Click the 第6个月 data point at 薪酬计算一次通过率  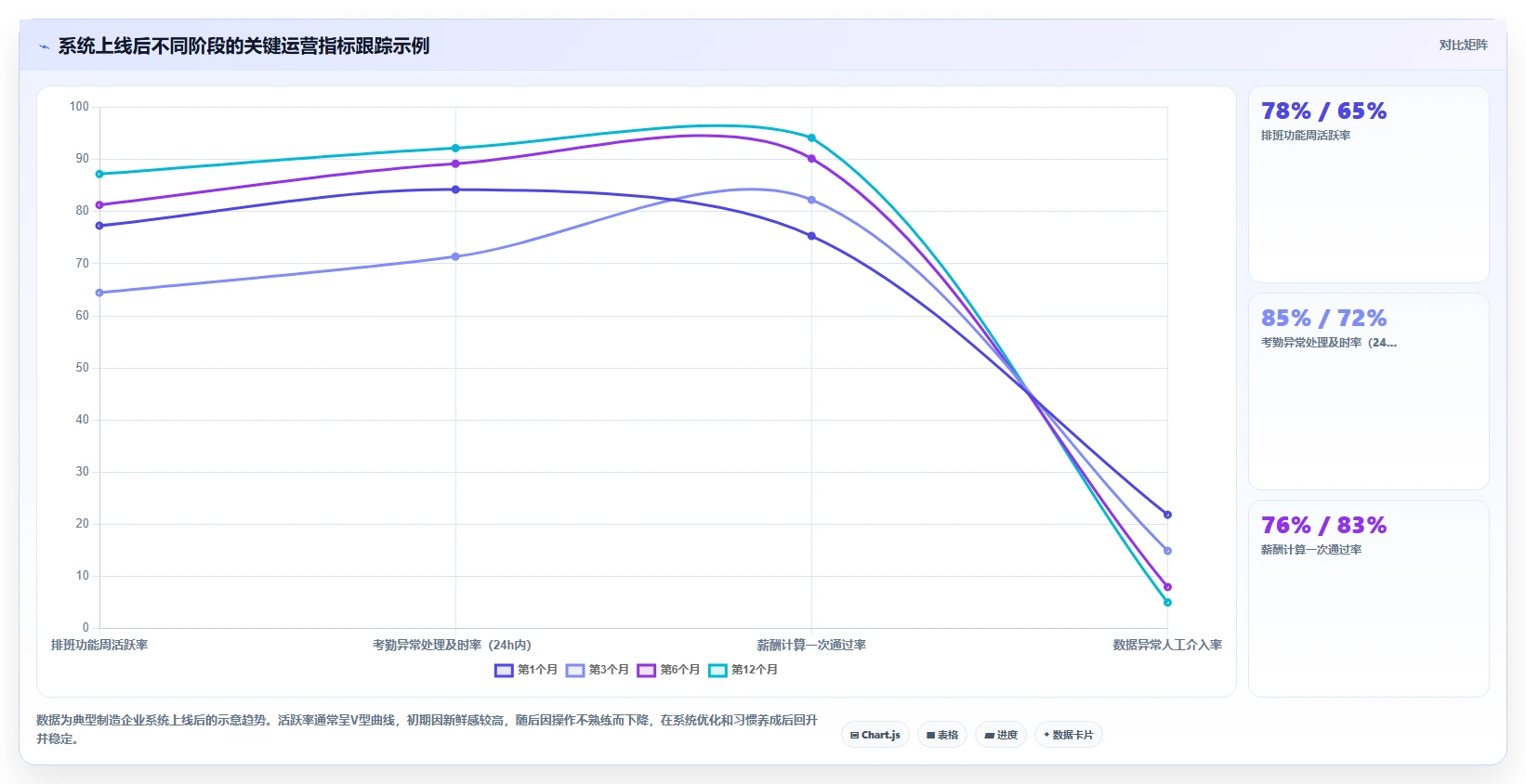[811, 159]
